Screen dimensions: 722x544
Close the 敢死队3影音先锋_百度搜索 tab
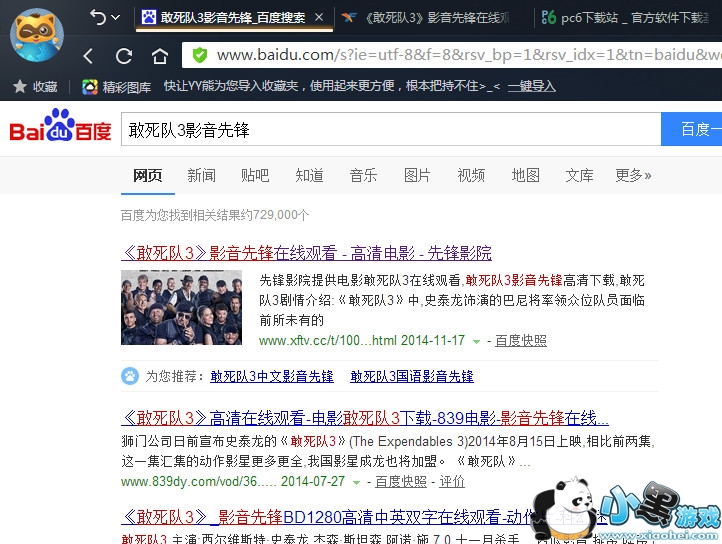[x=319, y=18]
